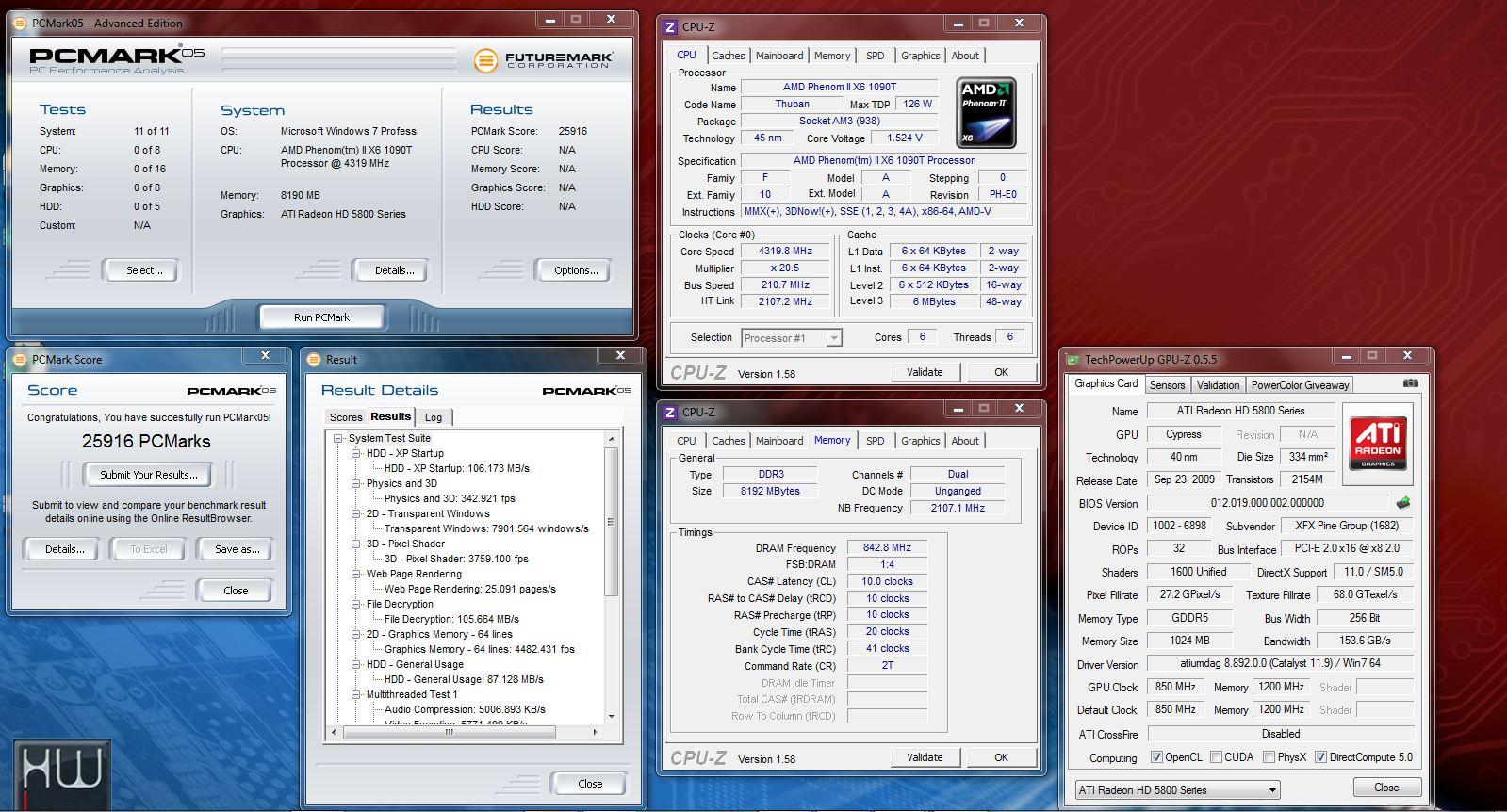Screen dimensions: 1507x812
Task: Click the BIOS save chip icon in GPU-Z
Action: (x=1403, y=503)
